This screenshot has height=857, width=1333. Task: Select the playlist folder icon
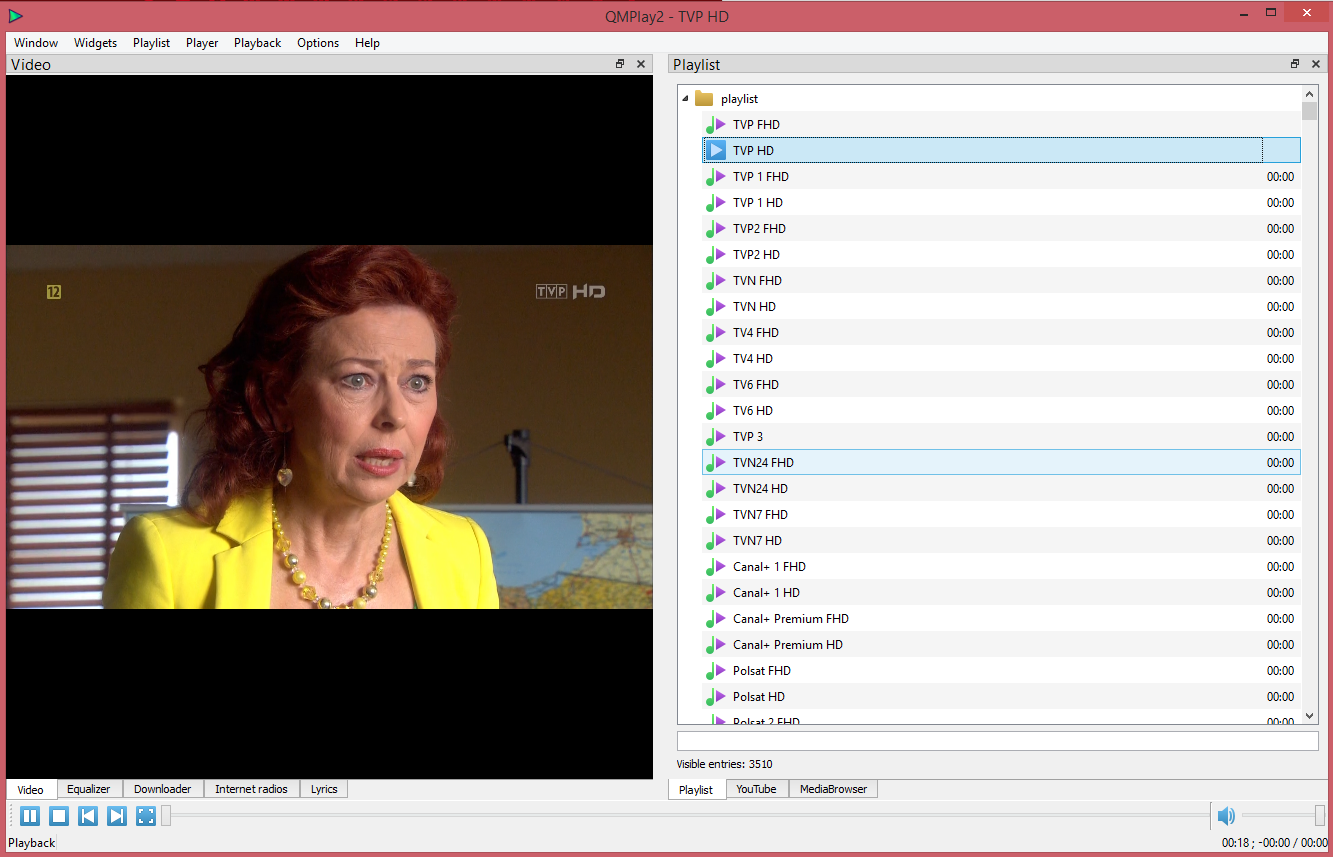tap(704, 98)
